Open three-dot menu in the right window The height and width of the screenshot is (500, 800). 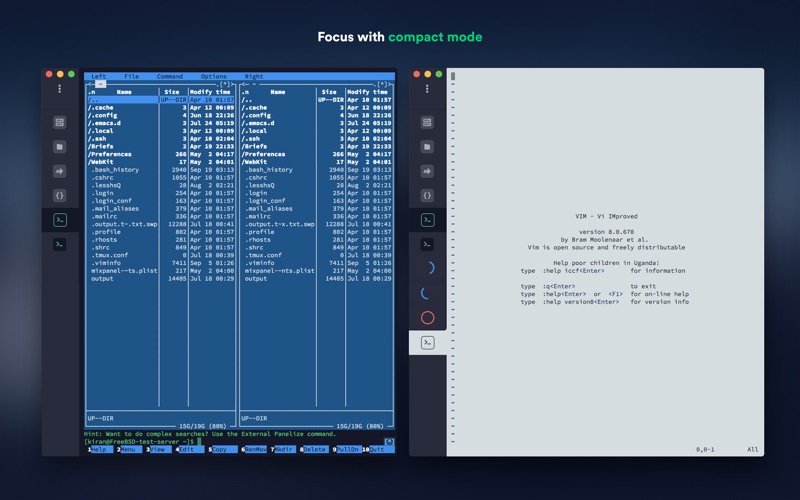(x=427, y=89)
